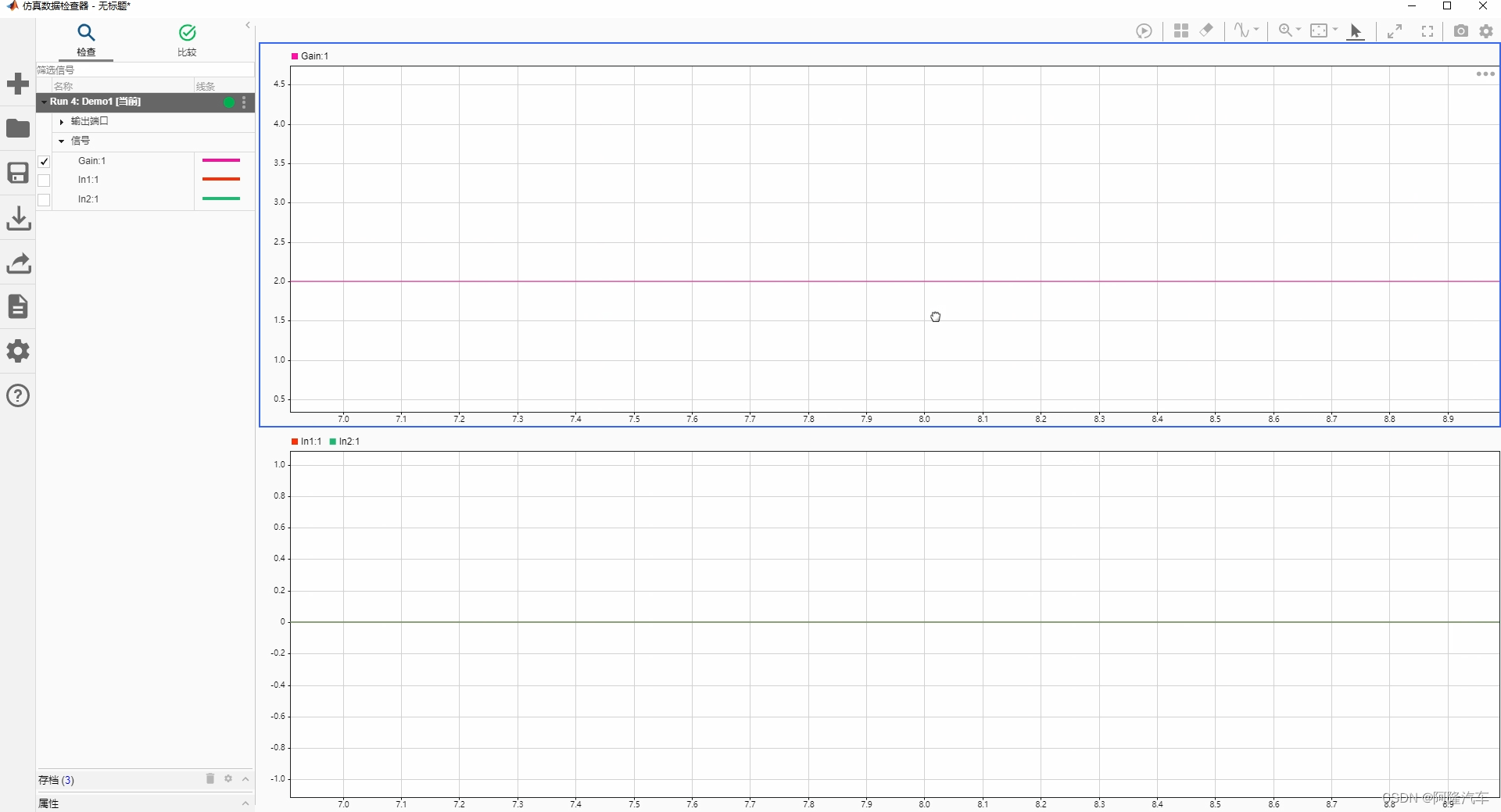
Task: Take a snapshot with the camera icon
Action: [1460, 30]
